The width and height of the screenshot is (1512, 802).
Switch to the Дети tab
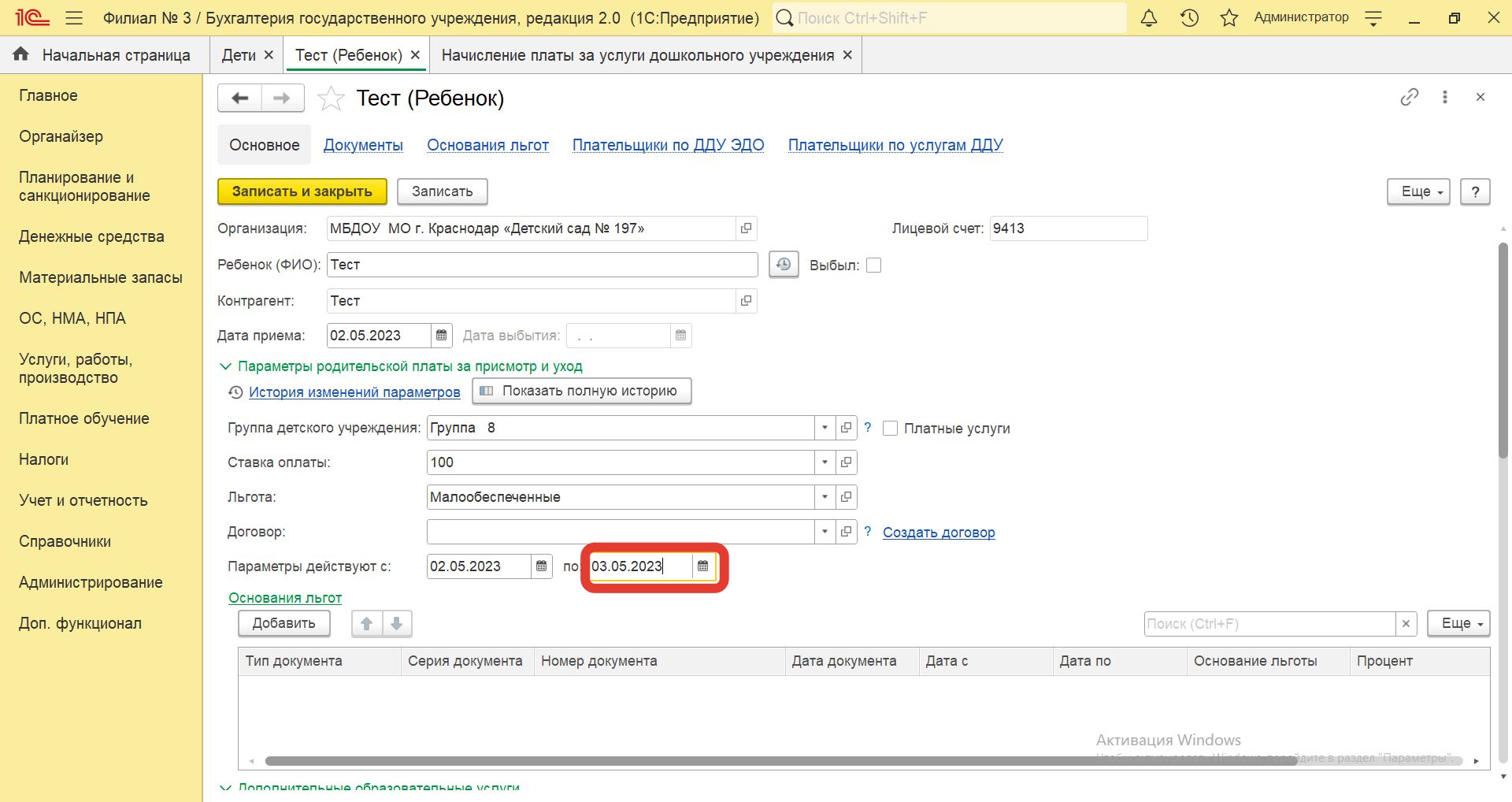(239, 55)
